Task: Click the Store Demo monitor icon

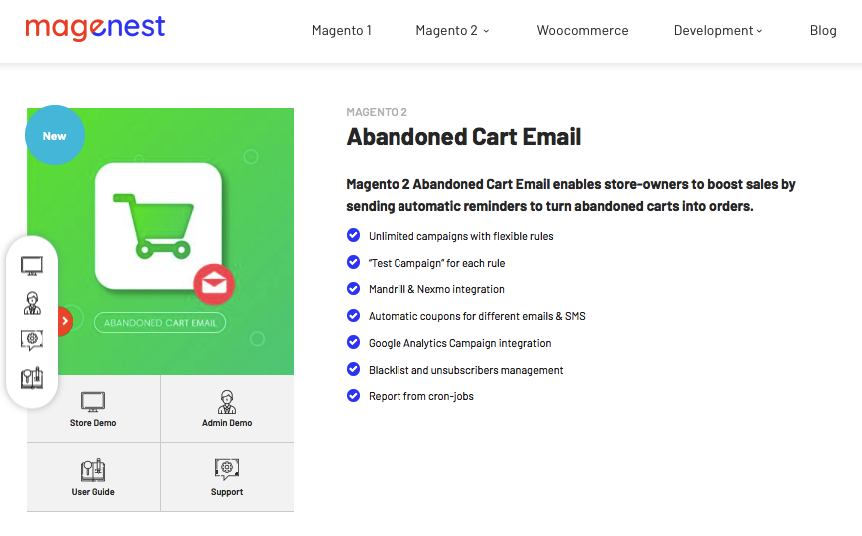Action: pyautogui.click(x=93, y=402)
